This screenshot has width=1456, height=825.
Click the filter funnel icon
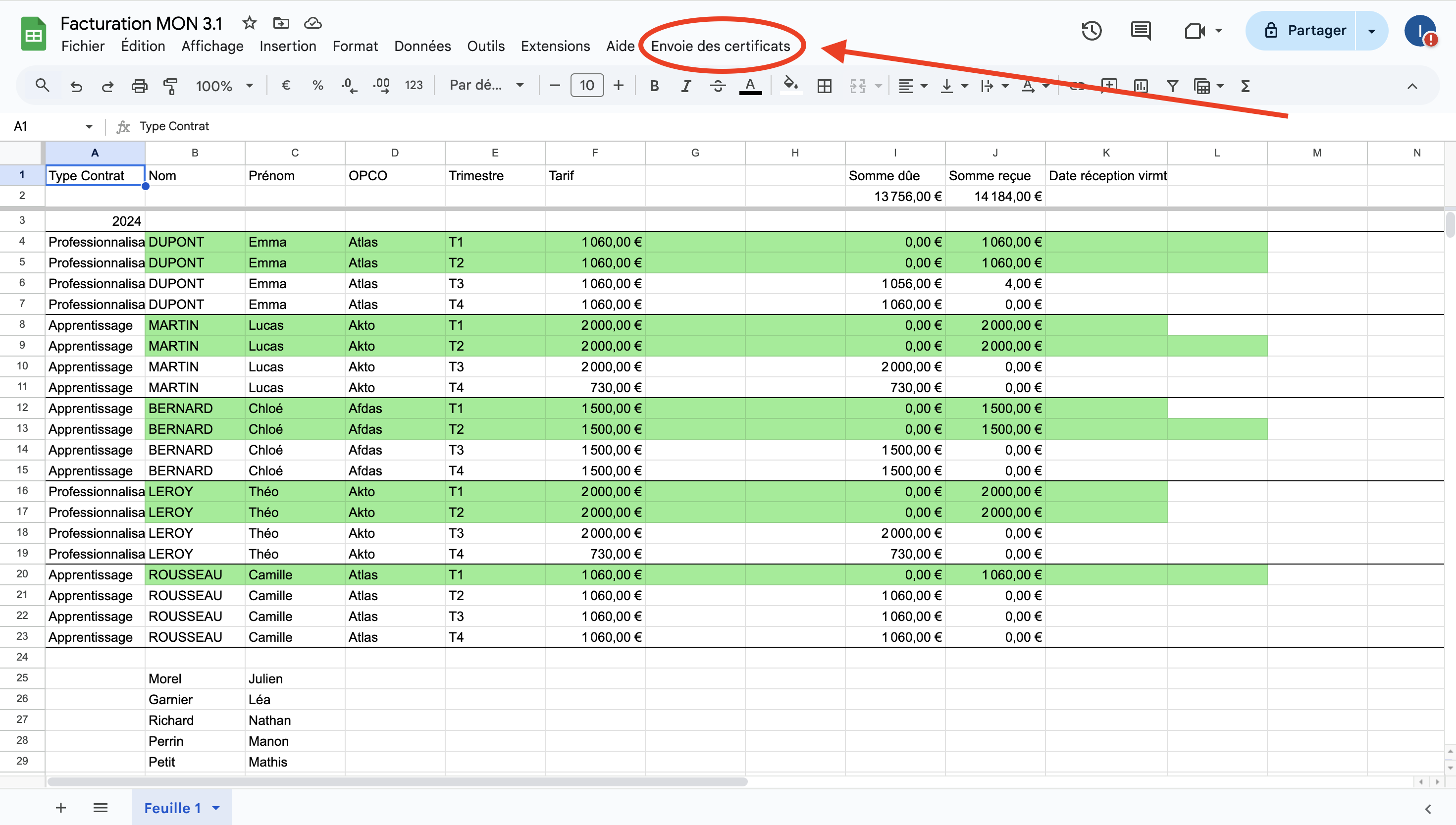1172,86
